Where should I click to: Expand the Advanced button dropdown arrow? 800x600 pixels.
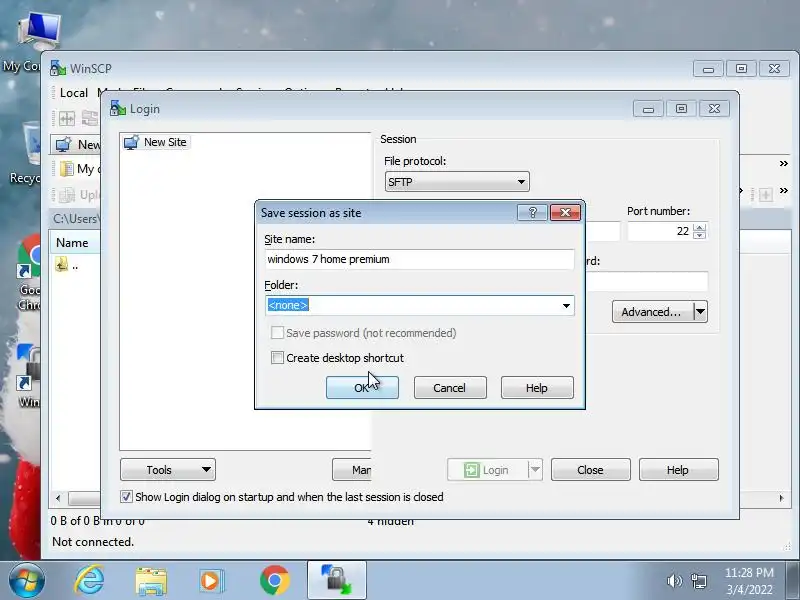(701, 312)
